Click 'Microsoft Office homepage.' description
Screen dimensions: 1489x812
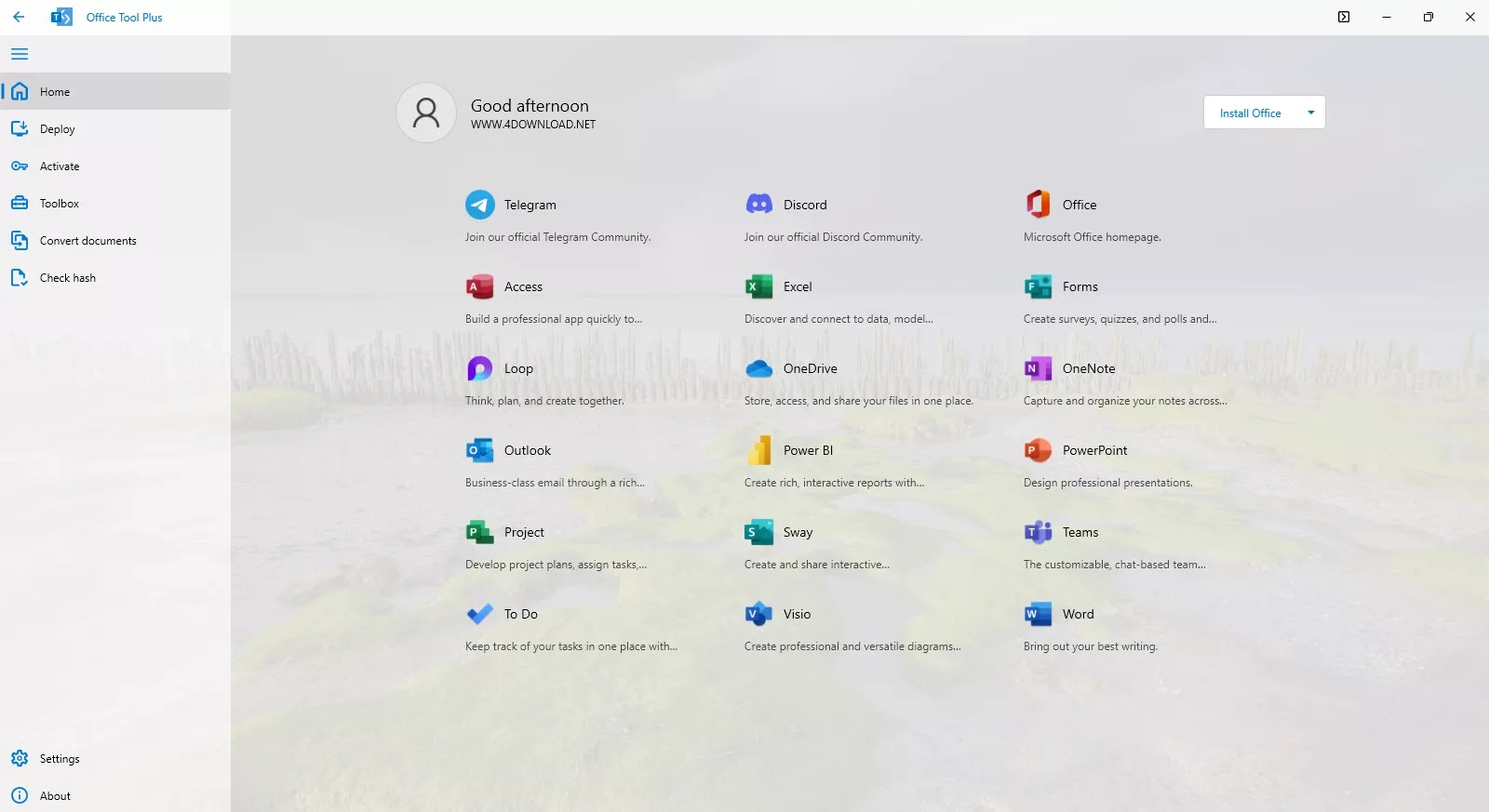click(x=1092, y=237)
